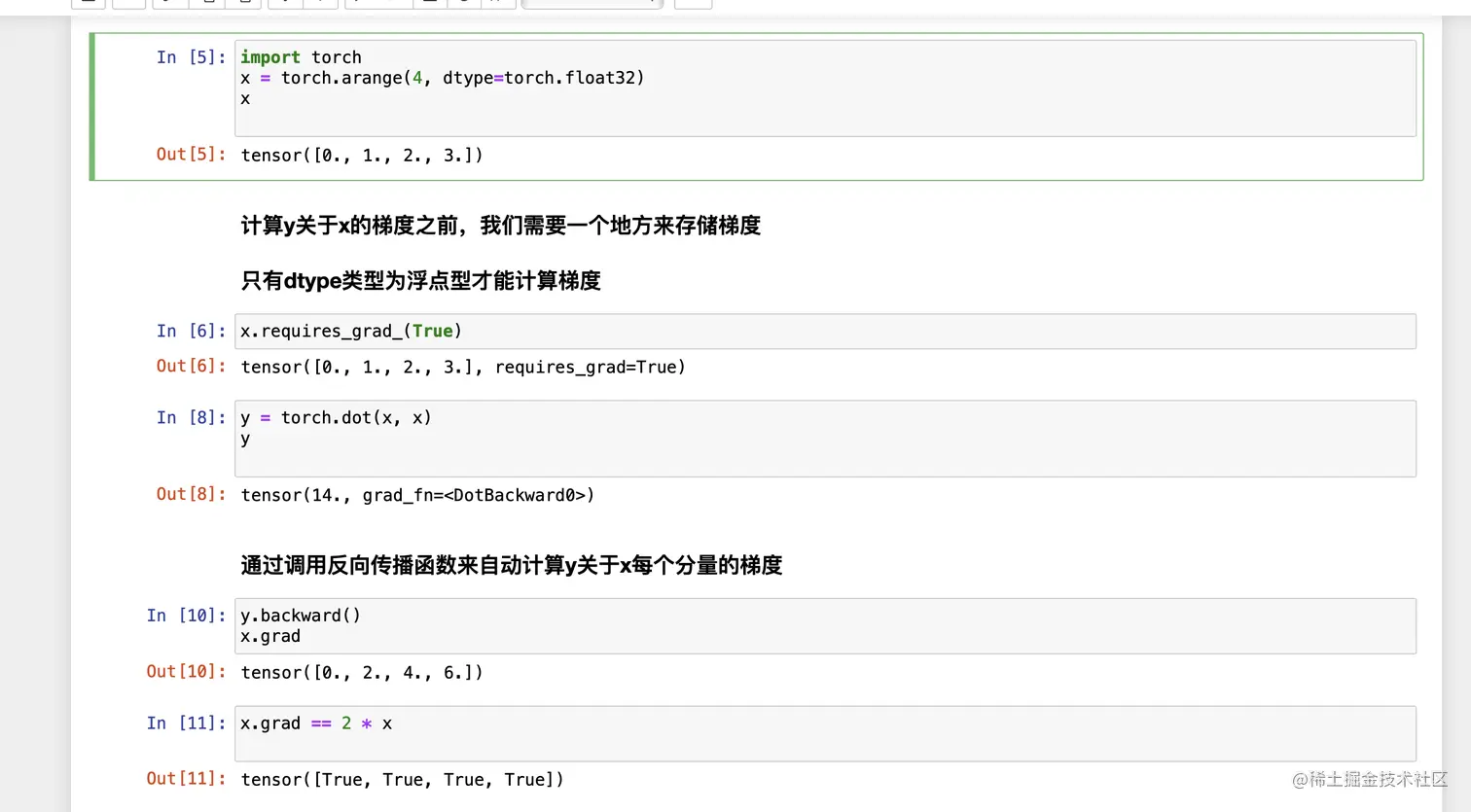1471x812 pixels.
Task: Select the Out[10]: prompt label
Action: click(186, 672)
